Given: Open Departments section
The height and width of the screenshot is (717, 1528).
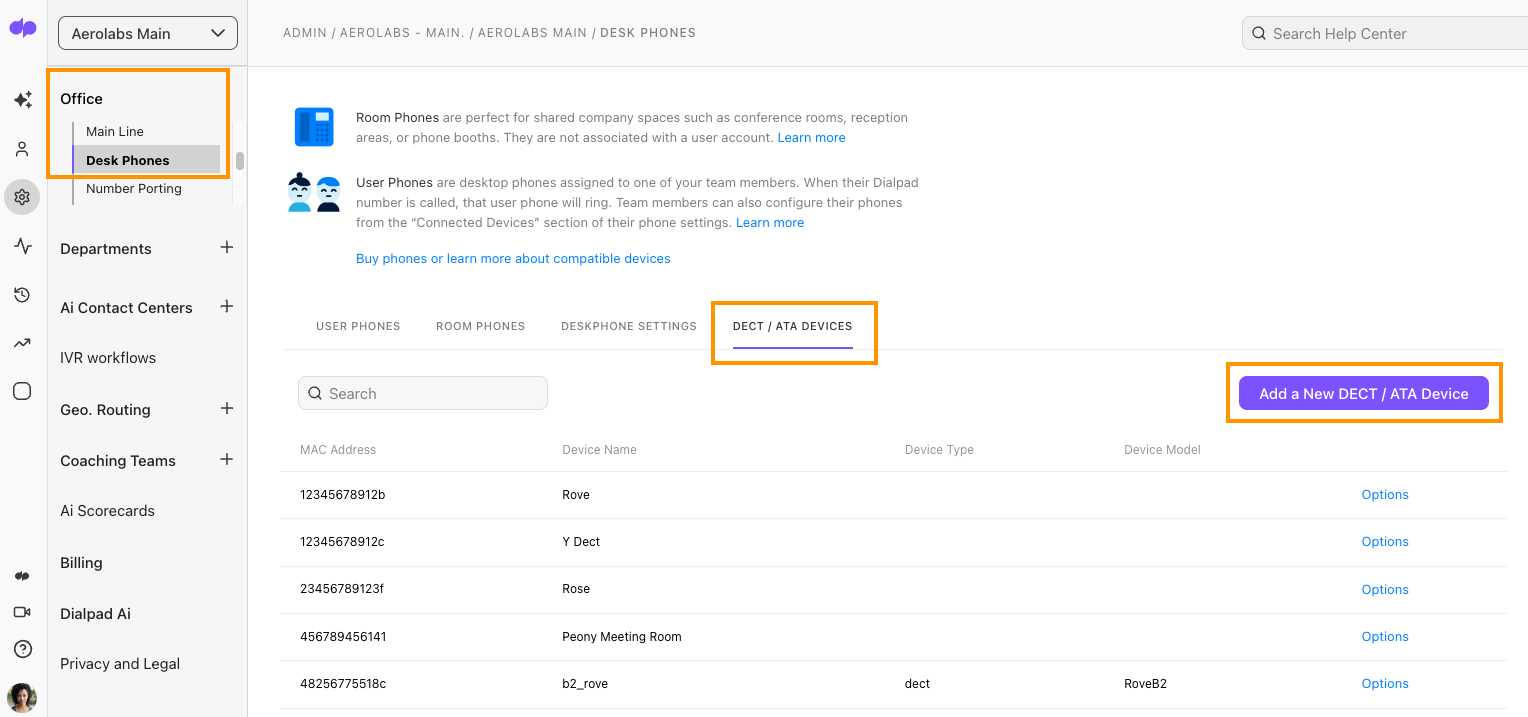Looking at the screenshot, I should pos(106,248).
